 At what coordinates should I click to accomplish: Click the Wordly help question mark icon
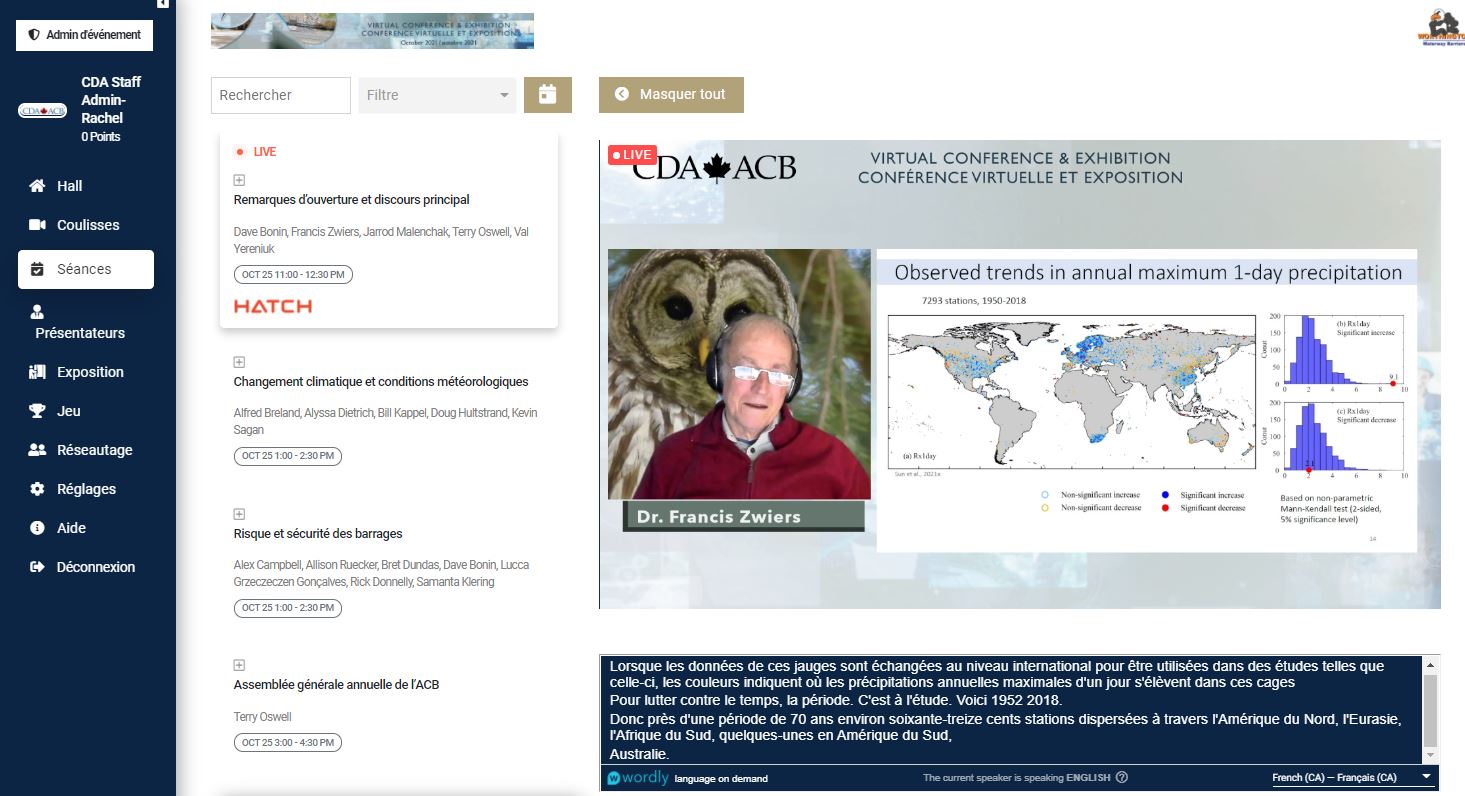click(x=1122, y=778)
